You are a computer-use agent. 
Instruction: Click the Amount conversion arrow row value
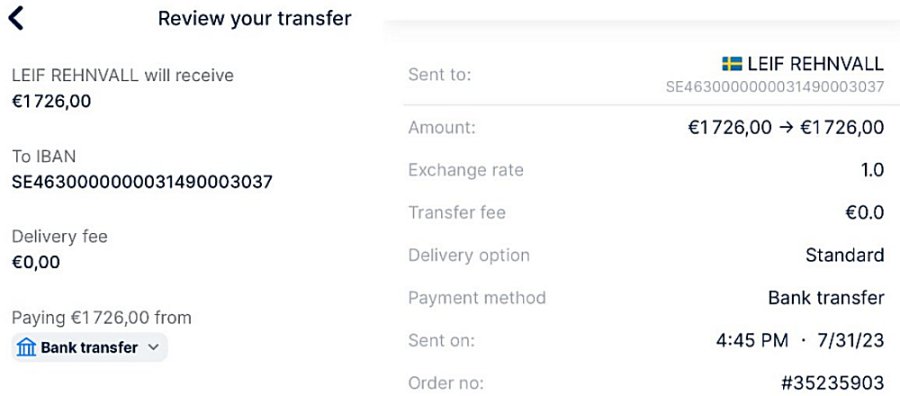click(x=786, y=127)
